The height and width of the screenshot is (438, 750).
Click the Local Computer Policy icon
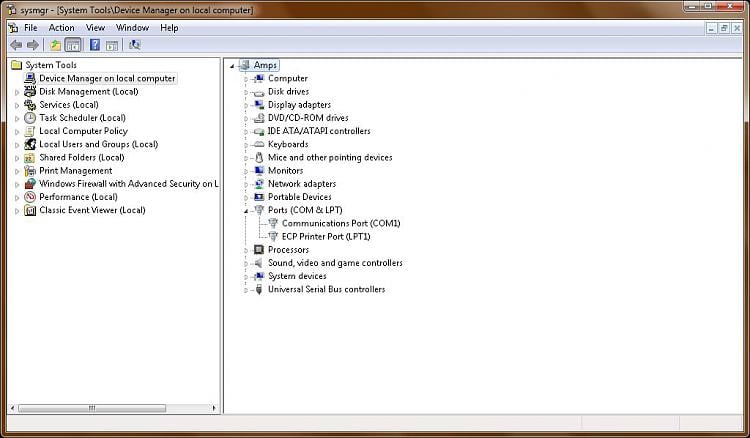click(x=30, y=131)
